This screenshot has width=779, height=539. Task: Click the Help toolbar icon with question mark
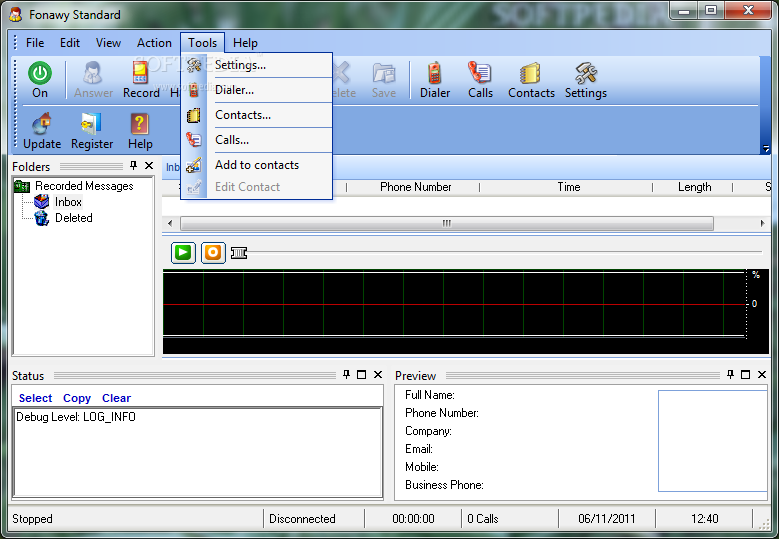[140, 131]
